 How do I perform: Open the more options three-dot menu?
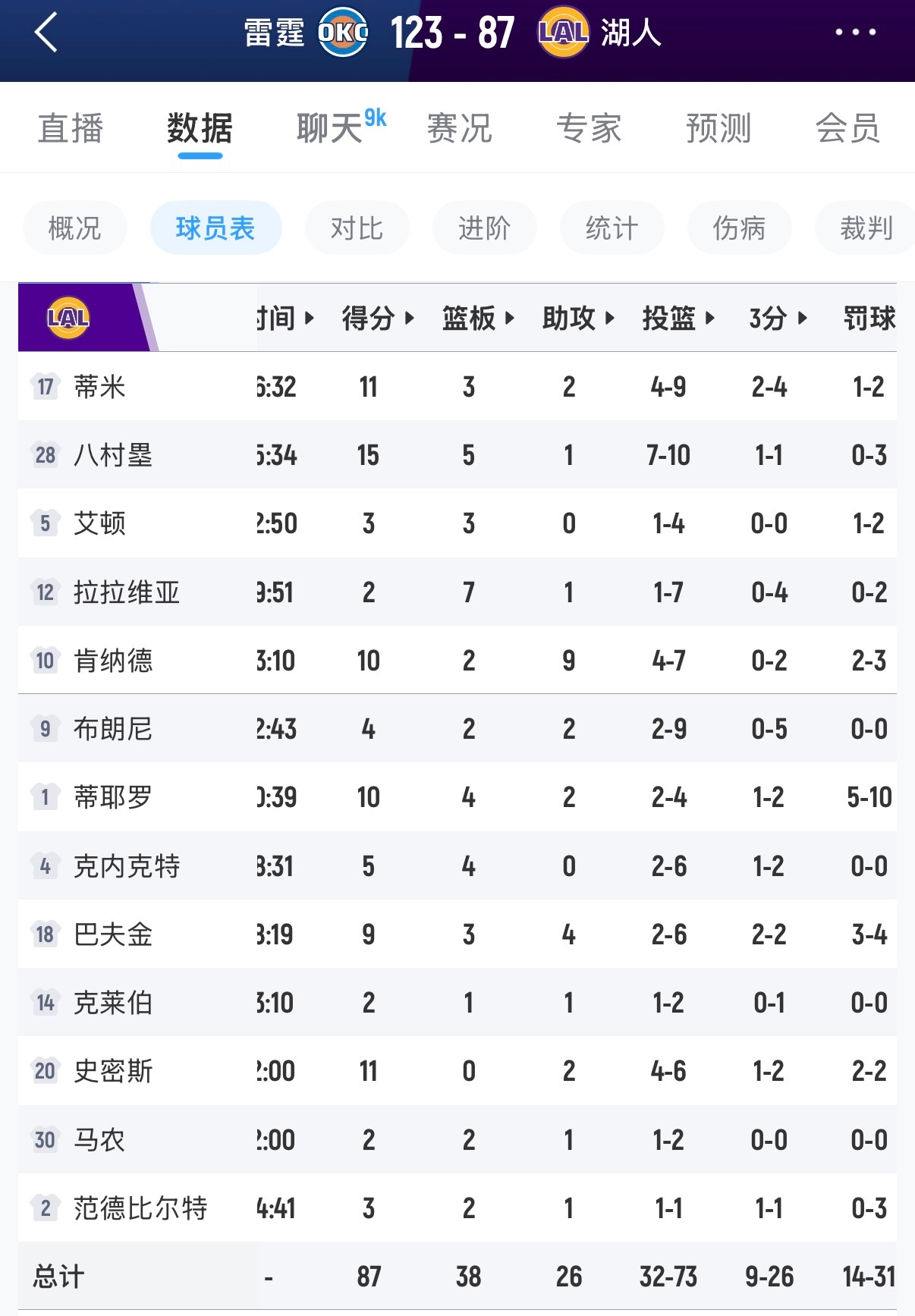point(854,32)
